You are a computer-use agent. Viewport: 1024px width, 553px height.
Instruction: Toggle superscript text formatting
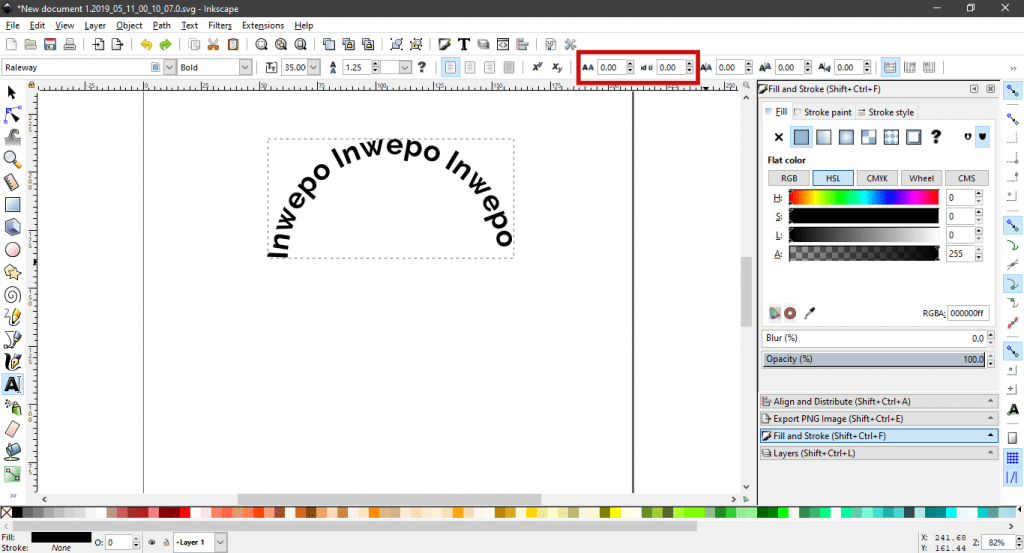pyautogui.click(x=537, y=67)
